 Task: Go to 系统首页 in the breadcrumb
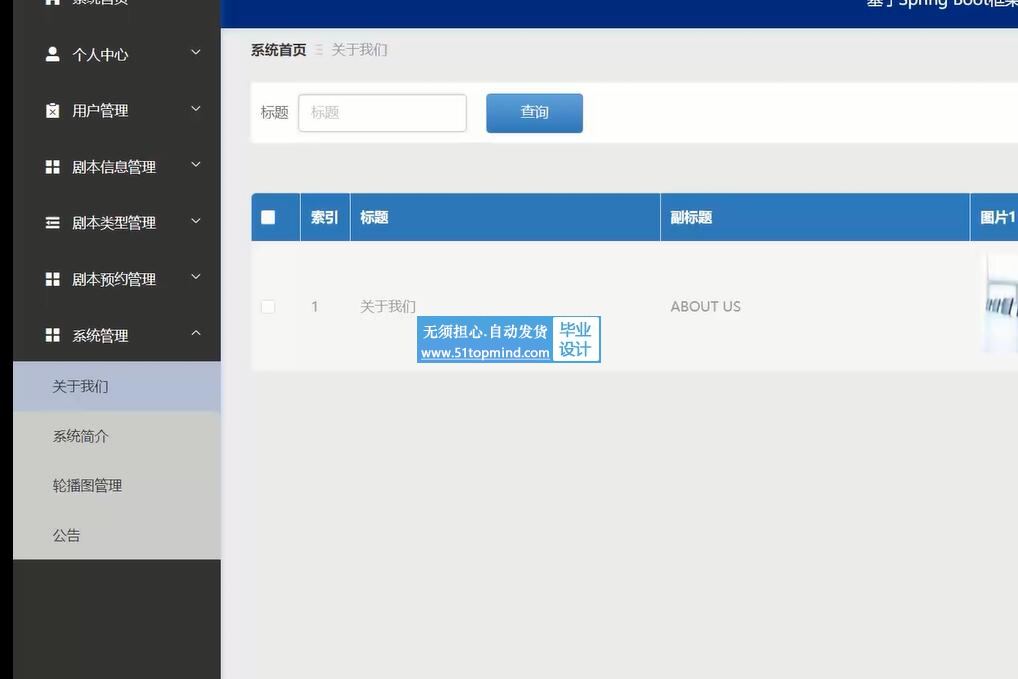[279, 50]
